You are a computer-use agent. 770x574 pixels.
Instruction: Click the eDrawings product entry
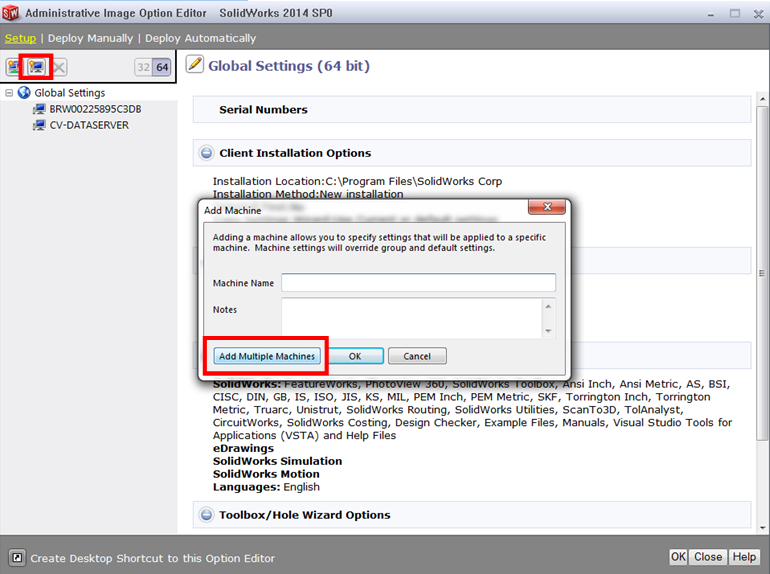click(243, 448)
